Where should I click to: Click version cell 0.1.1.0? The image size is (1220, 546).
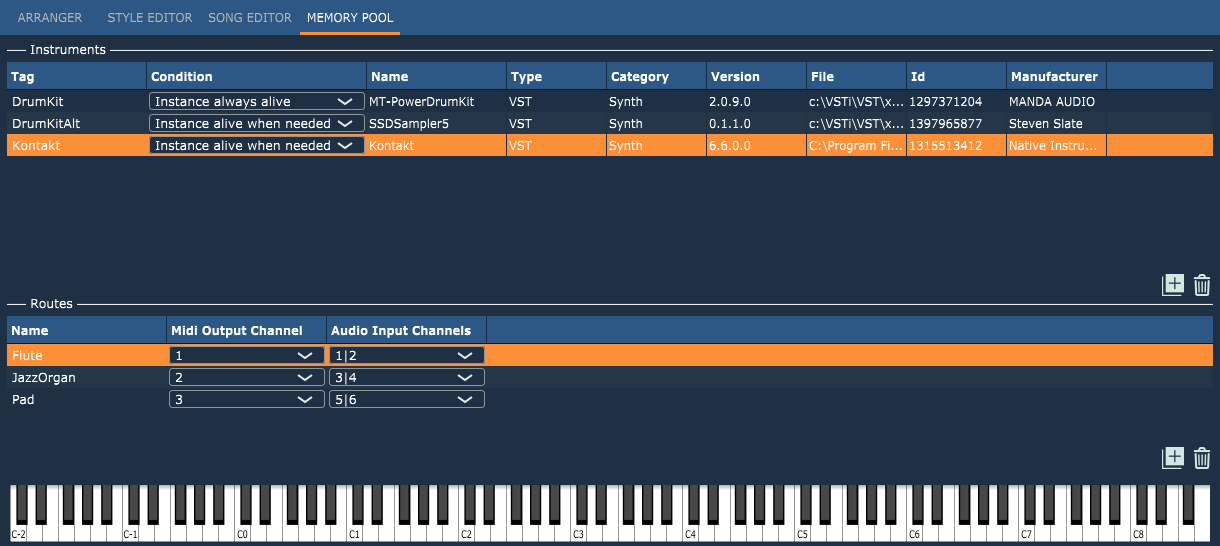click(x=757, y=123)
